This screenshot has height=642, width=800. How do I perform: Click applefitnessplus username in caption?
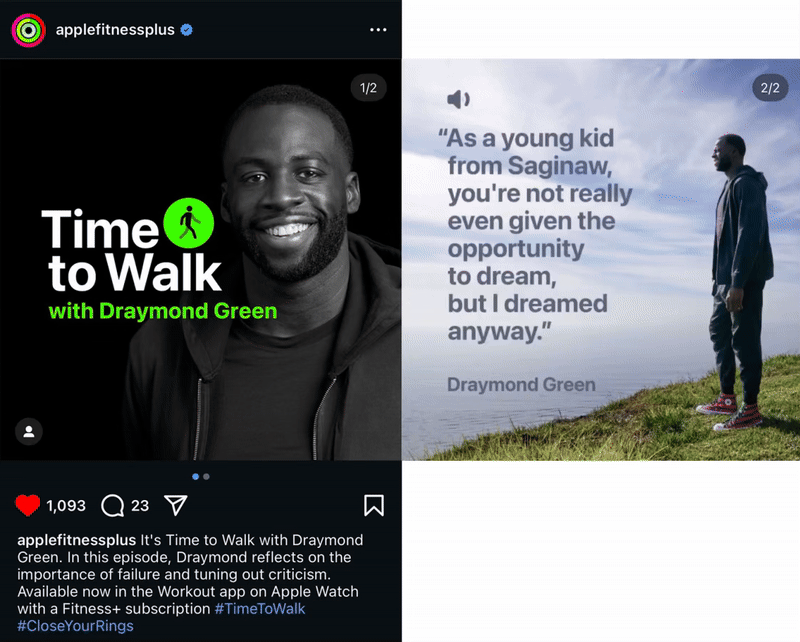coord(77,540)
